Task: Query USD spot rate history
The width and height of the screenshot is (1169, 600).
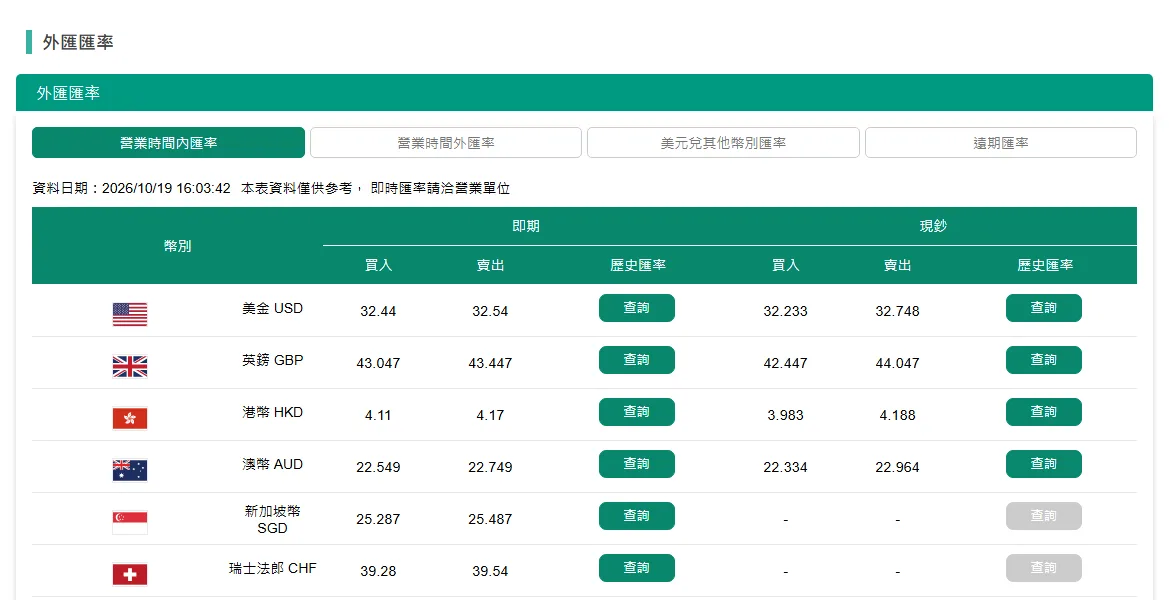Action: point(637,308)
